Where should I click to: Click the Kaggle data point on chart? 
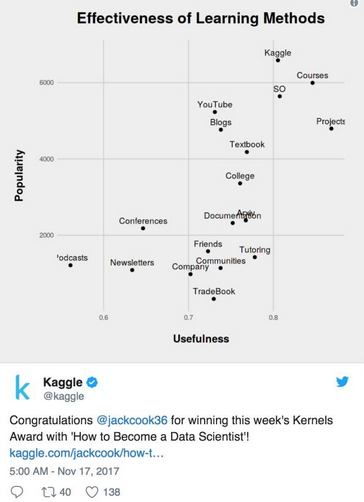point(278,60)
